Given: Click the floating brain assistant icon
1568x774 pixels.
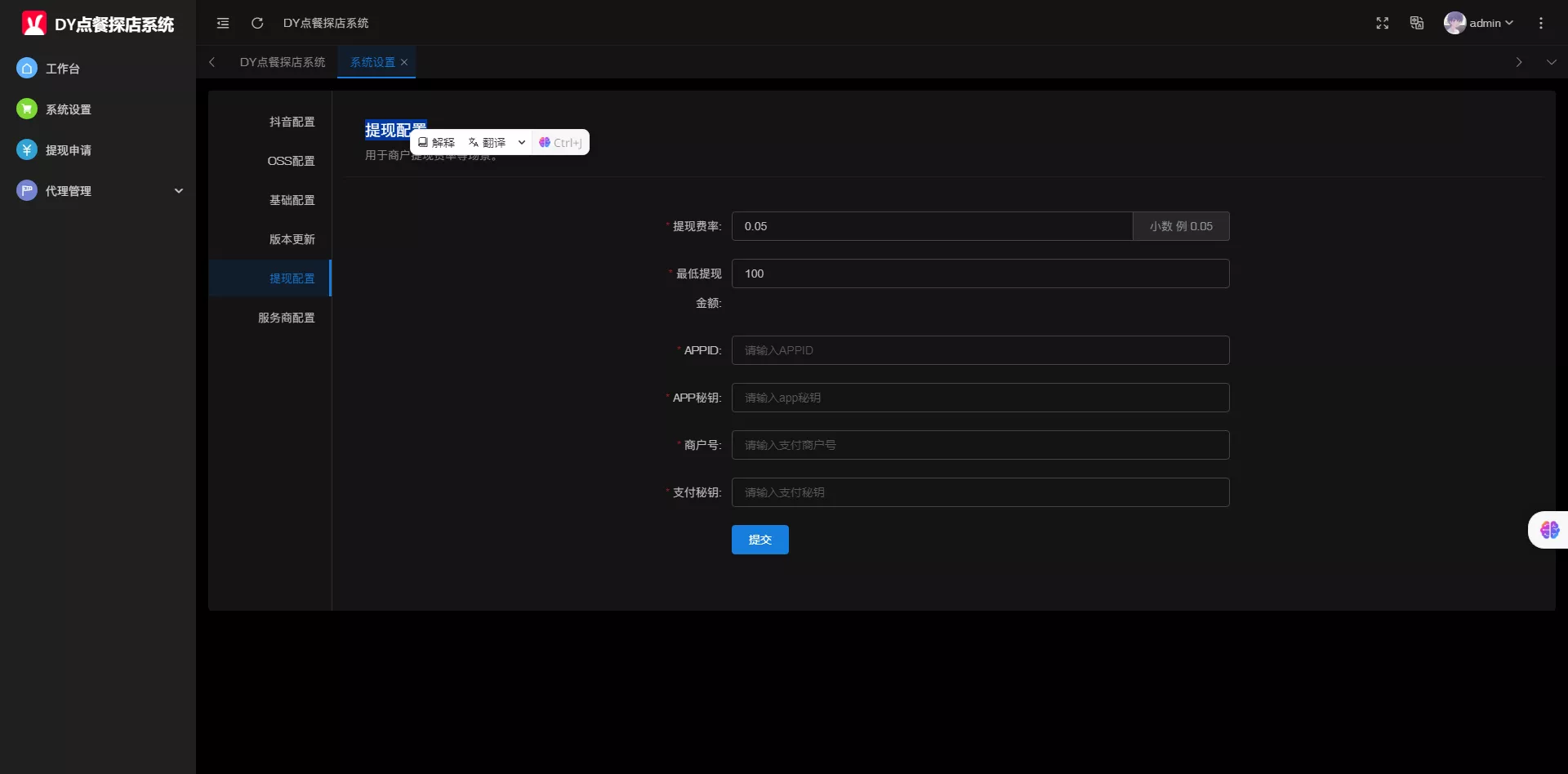Looking at the screenshot, I should pos(1549,530).
